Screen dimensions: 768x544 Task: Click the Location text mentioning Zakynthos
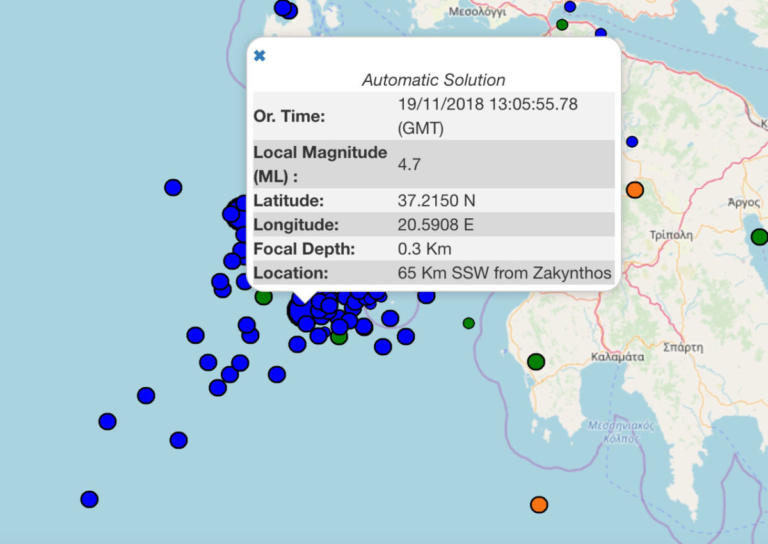pos(504,272)
